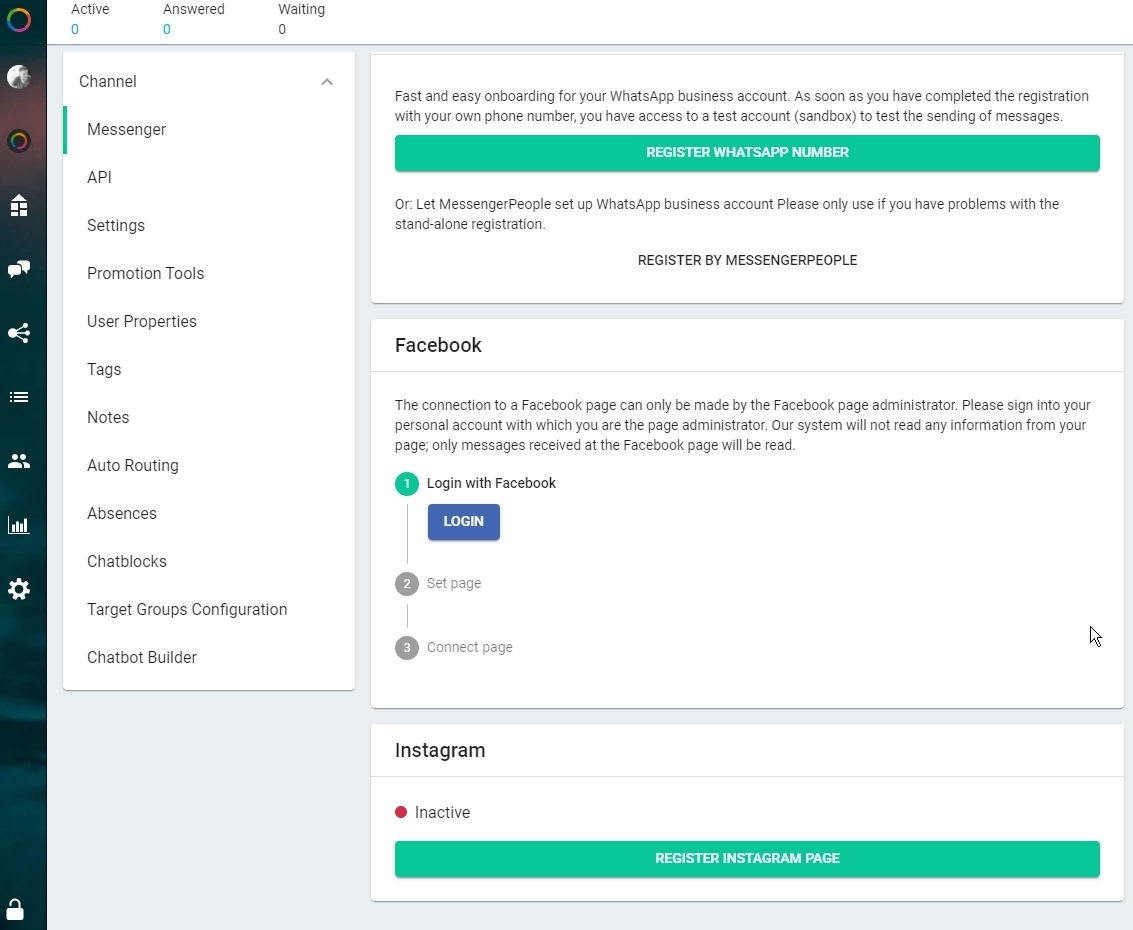Screen dimensions: 1133x930
Task: Open Promotion Tools
Action: tap(209, 274)
